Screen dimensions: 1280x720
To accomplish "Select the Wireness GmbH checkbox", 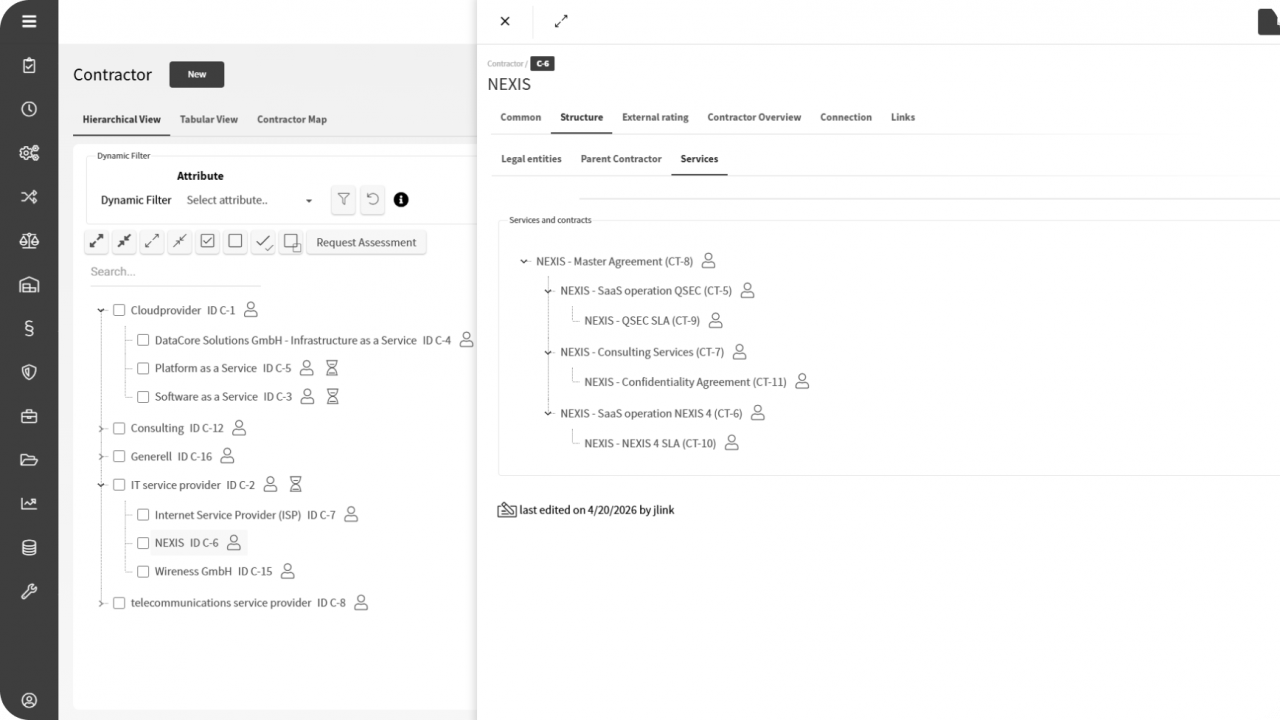I will 143,572.
